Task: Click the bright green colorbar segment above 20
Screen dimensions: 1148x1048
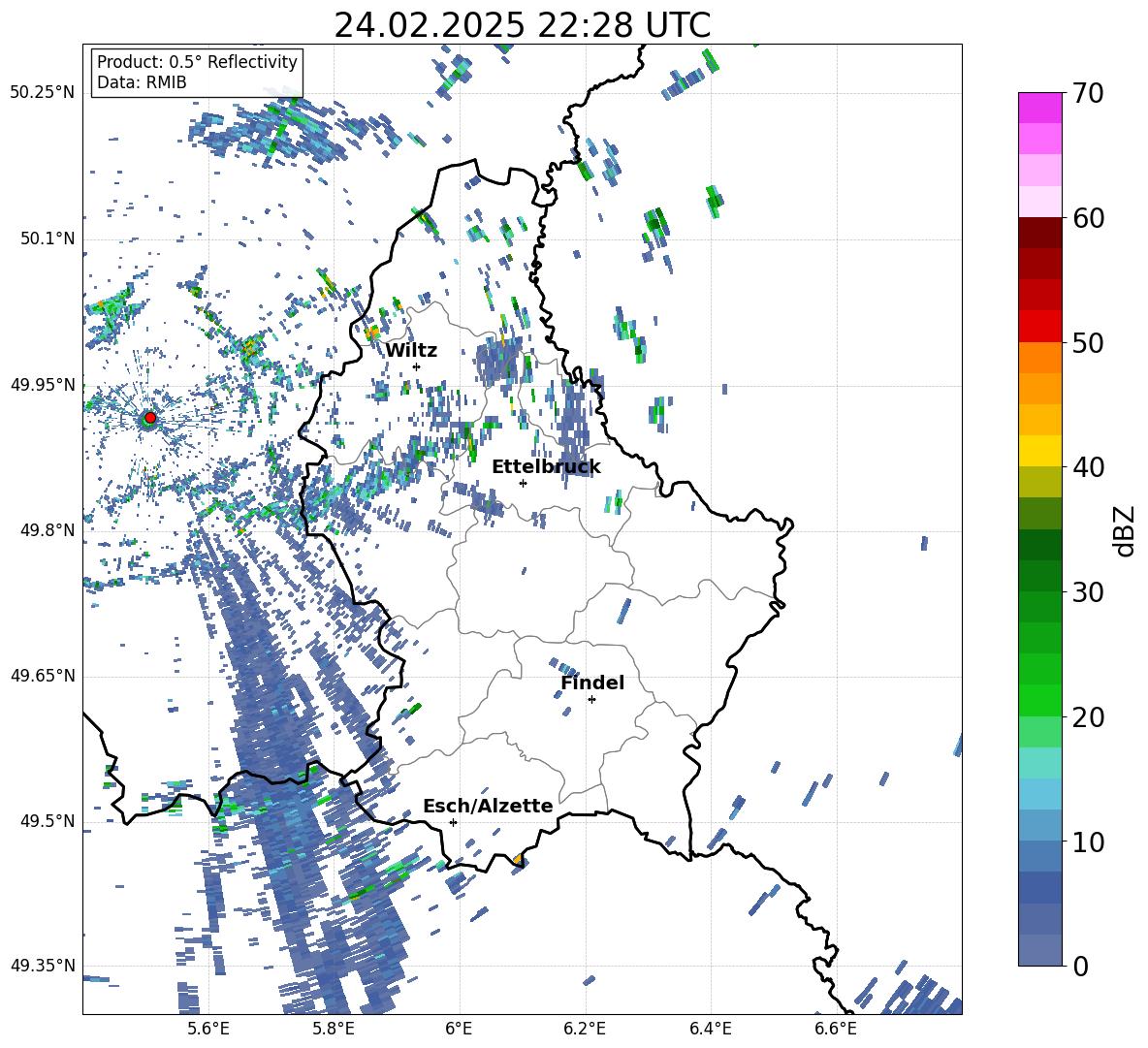Action: 1039,700
